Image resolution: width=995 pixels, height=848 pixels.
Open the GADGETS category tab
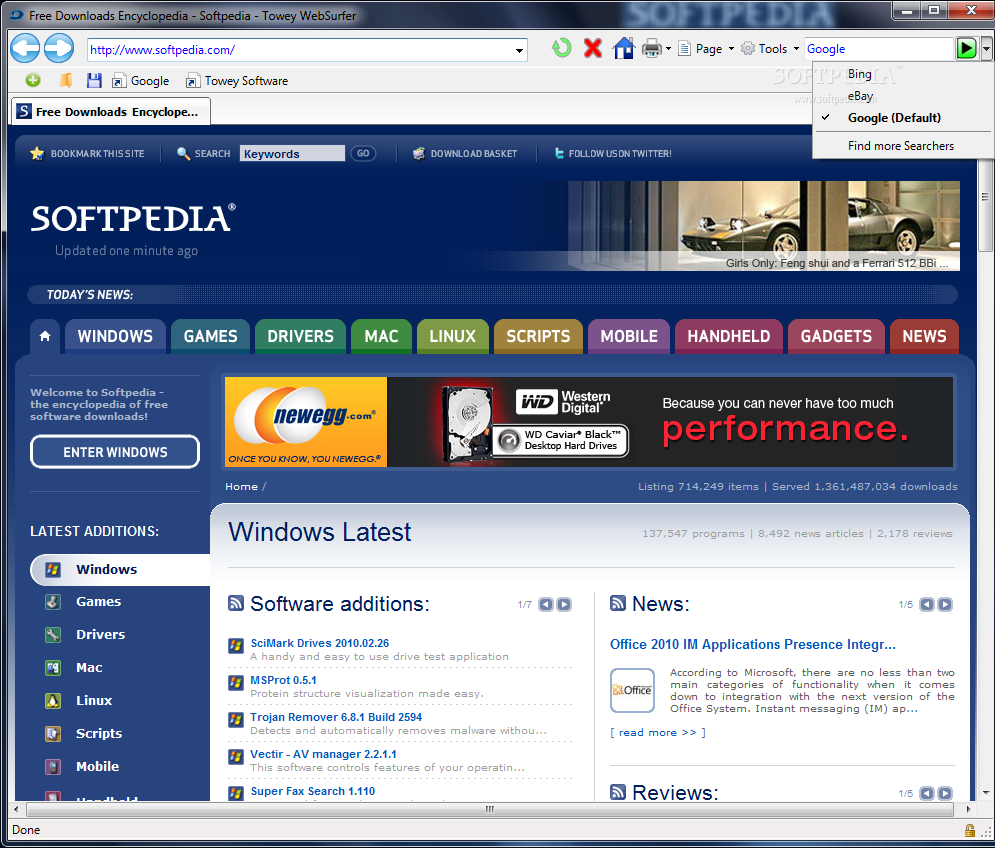click(x=836, y=336)
